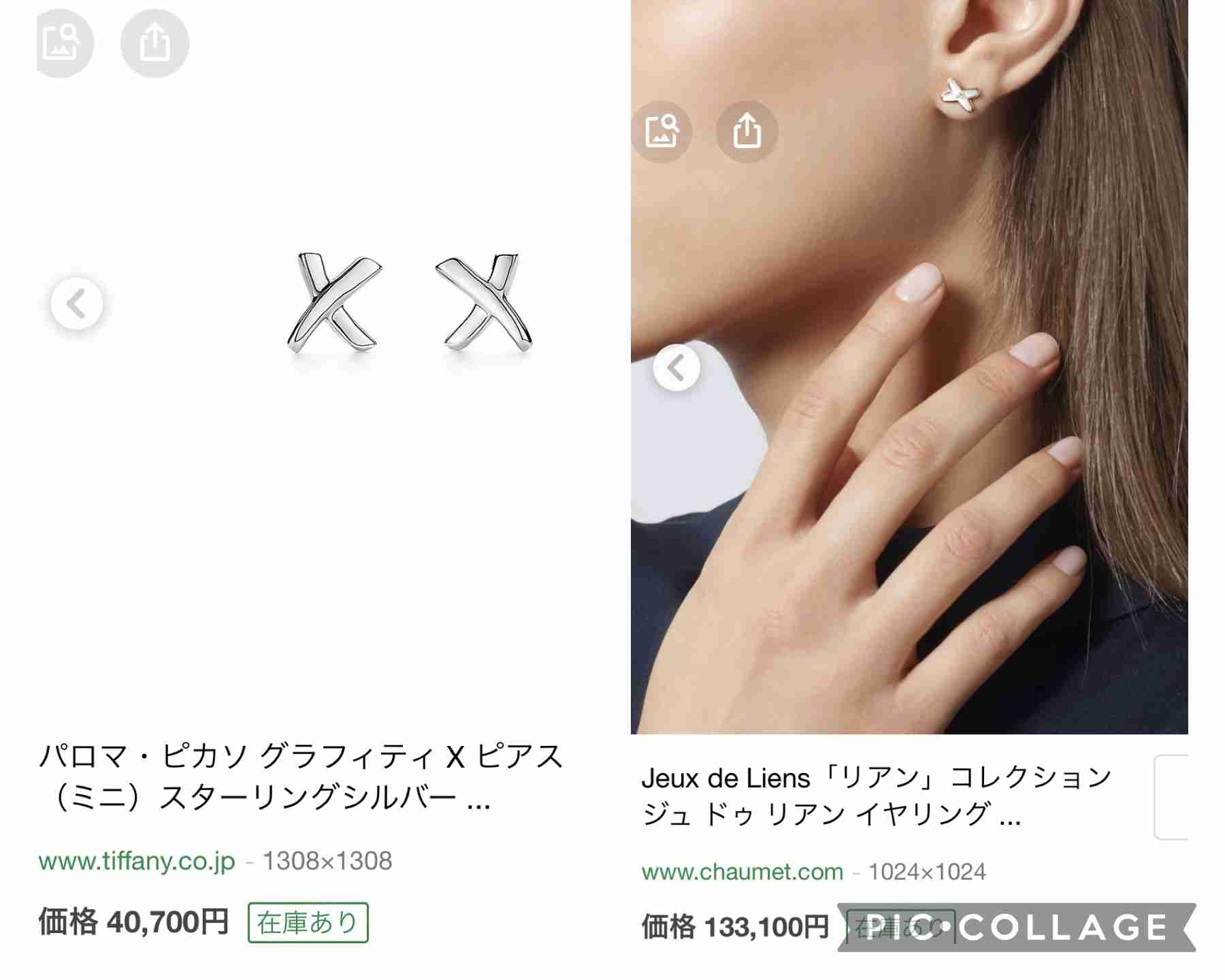Open the www.chaumet.com source link
Screen dimensions: 1225x980
[x=742, y=871]
